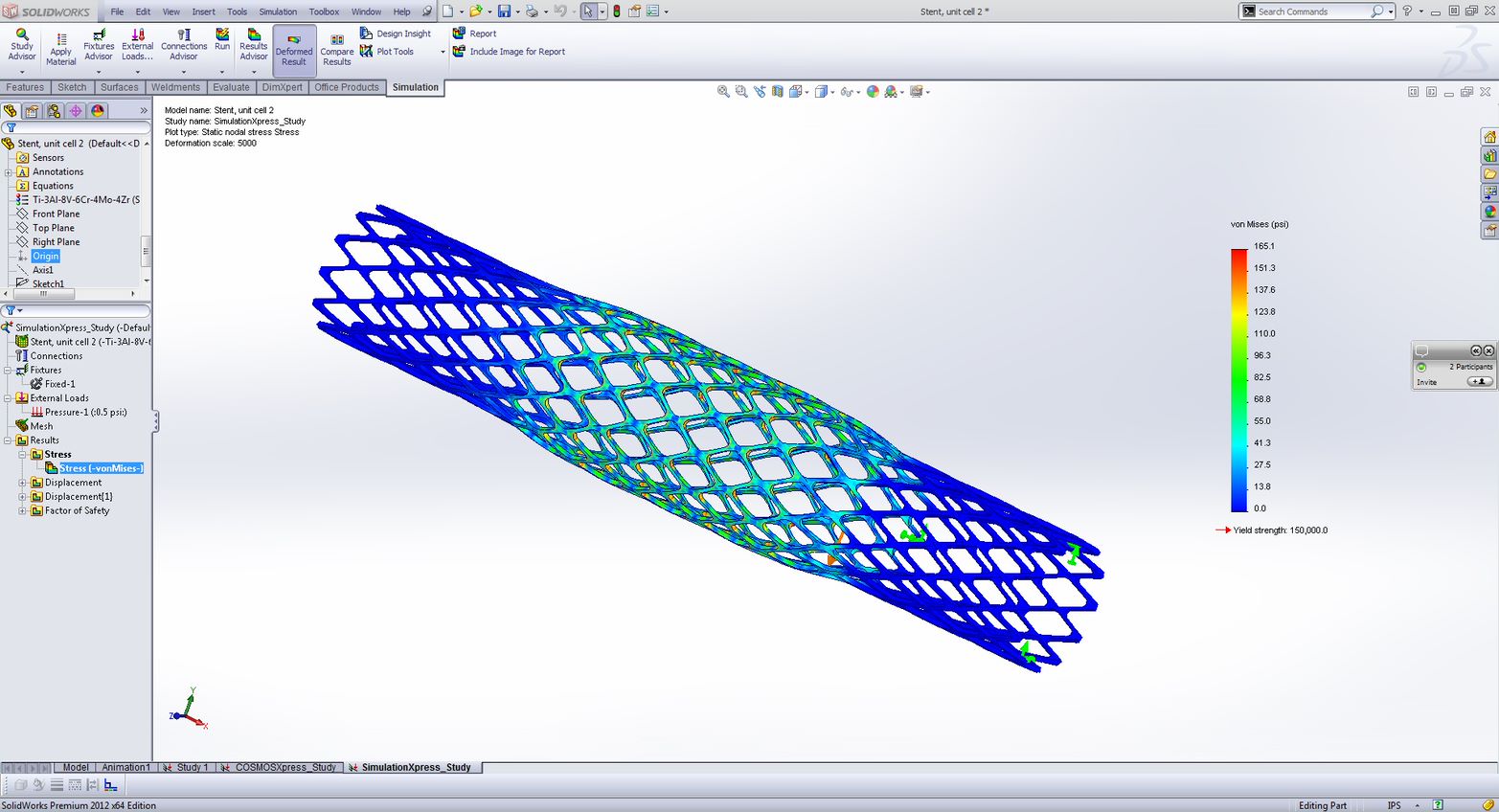1499x812 pixels.
Task: Open Fixtures Advisor dropdown arrow
Action: point(99,72)
